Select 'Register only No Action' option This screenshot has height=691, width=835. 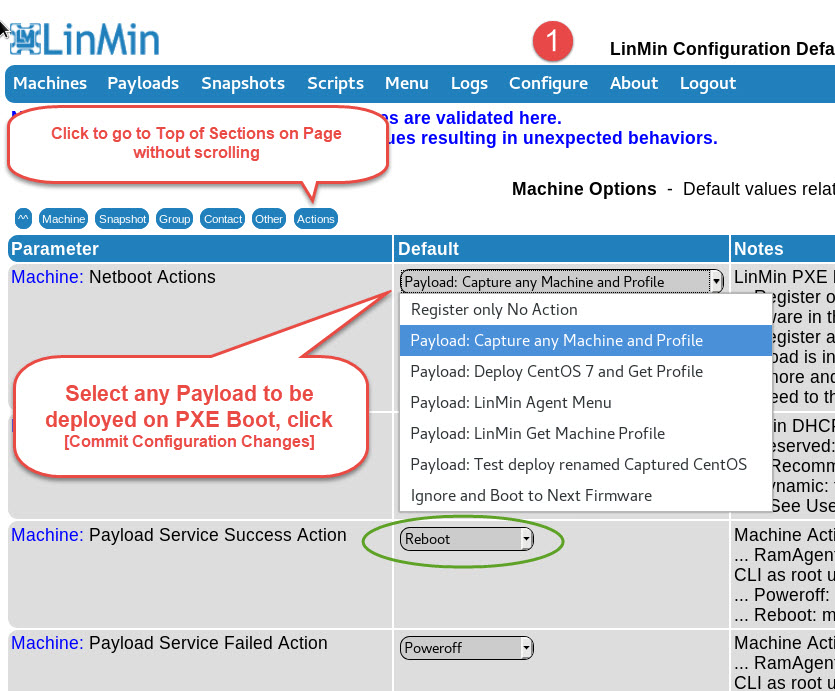point(494,310)
